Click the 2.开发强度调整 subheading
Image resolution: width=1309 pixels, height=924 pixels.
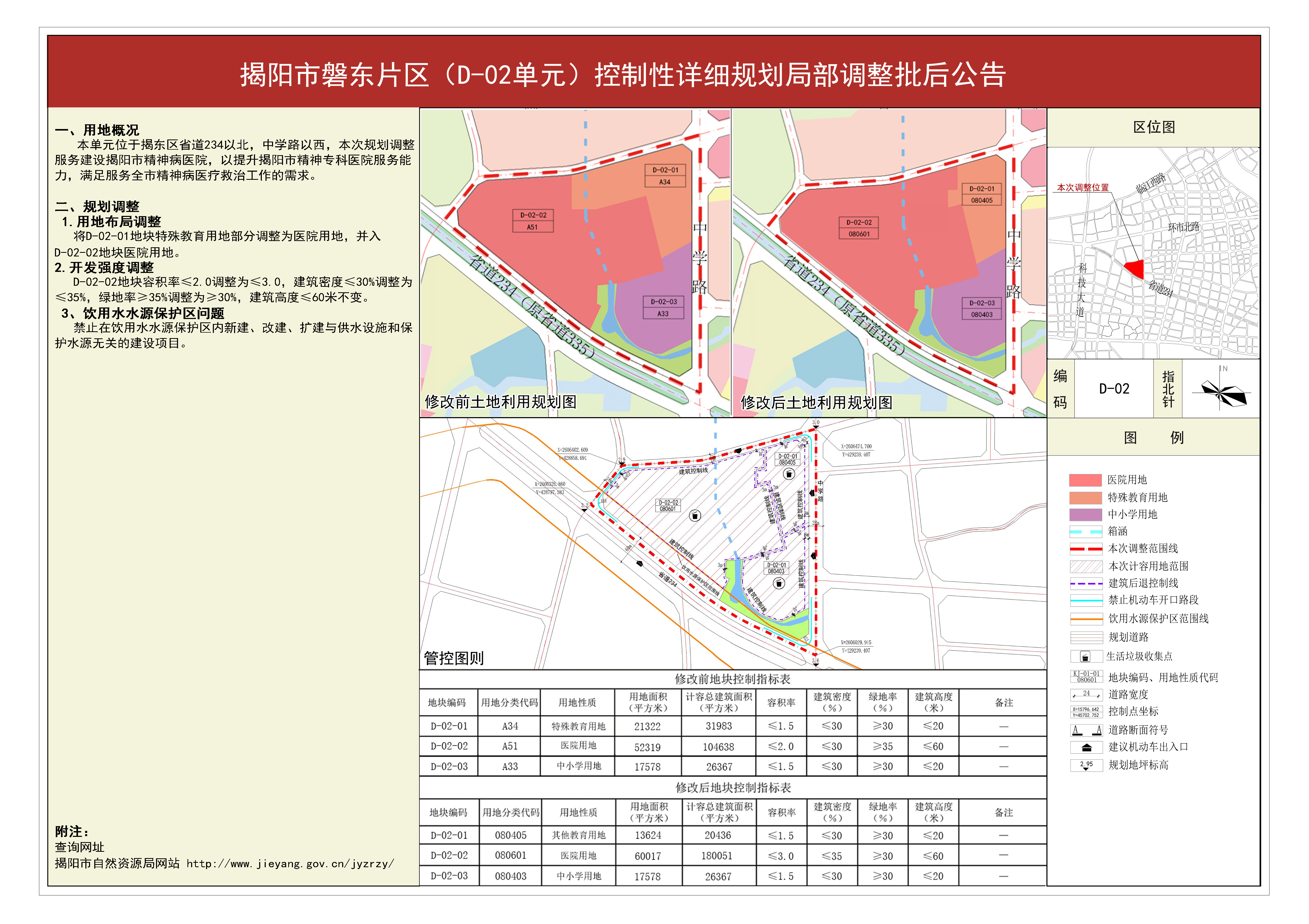(104, 267)
